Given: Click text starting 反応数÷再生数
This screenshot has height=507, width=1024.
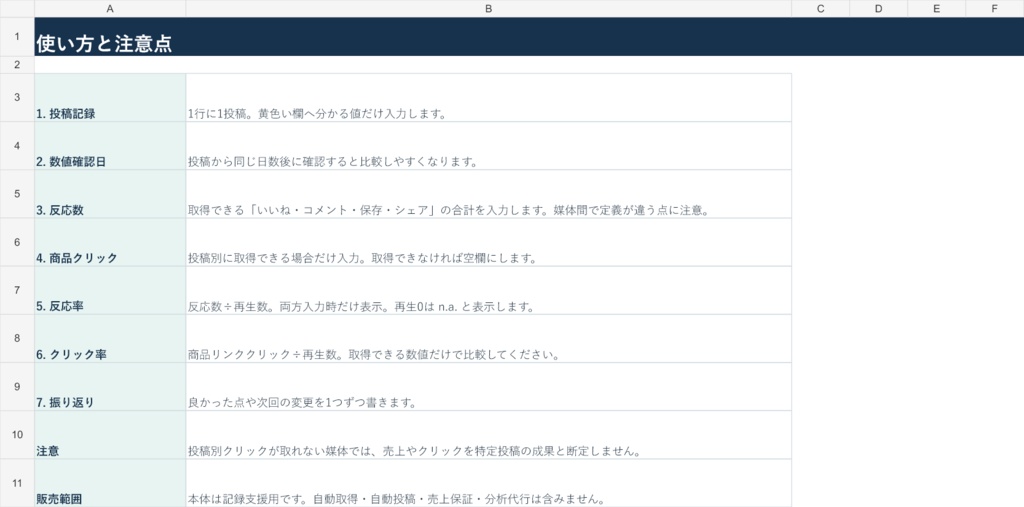Looking at the screenshot, I should coord(360,306).
